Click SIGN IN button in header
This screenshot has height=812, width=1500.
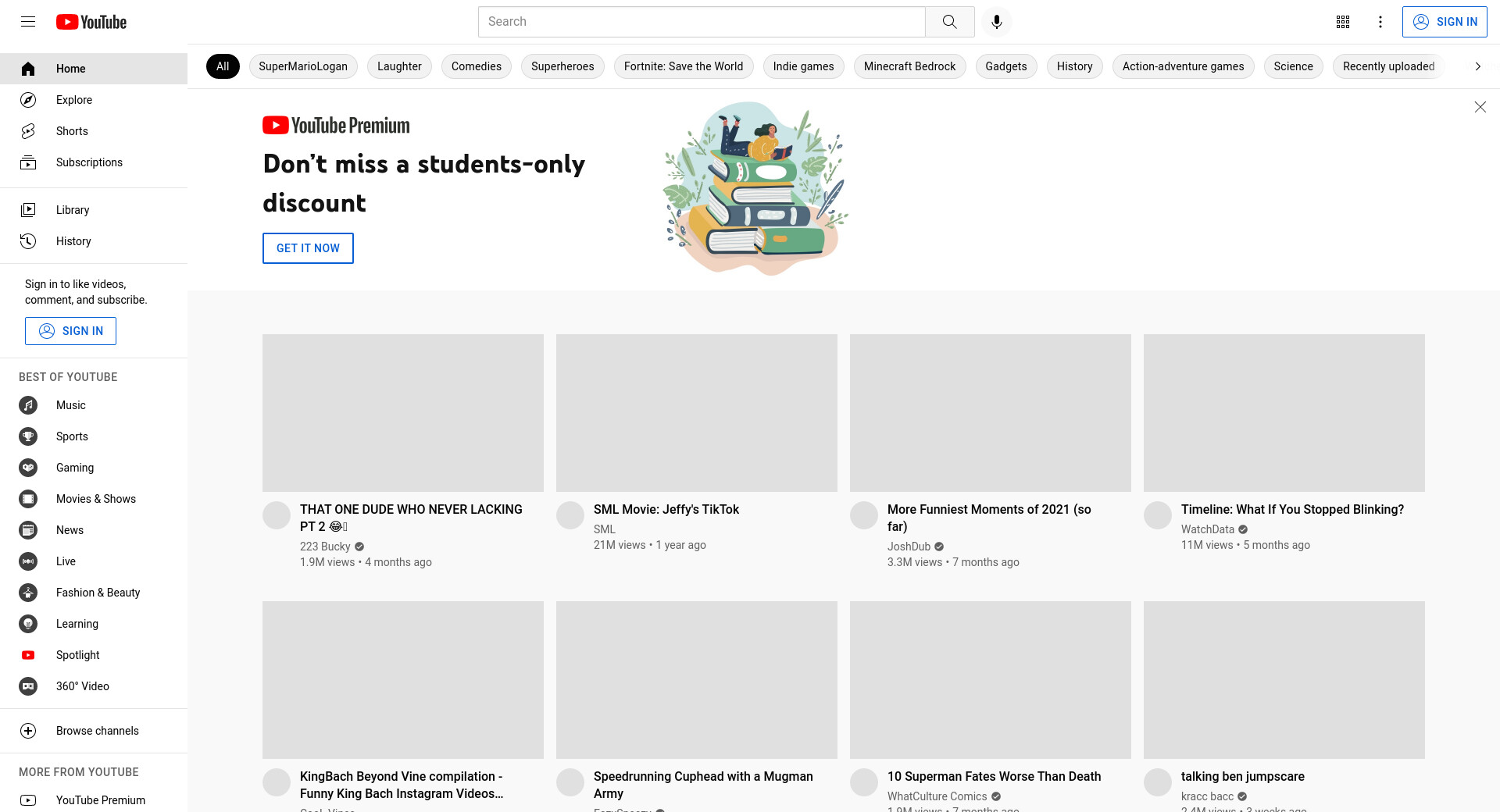[1445, 22]
